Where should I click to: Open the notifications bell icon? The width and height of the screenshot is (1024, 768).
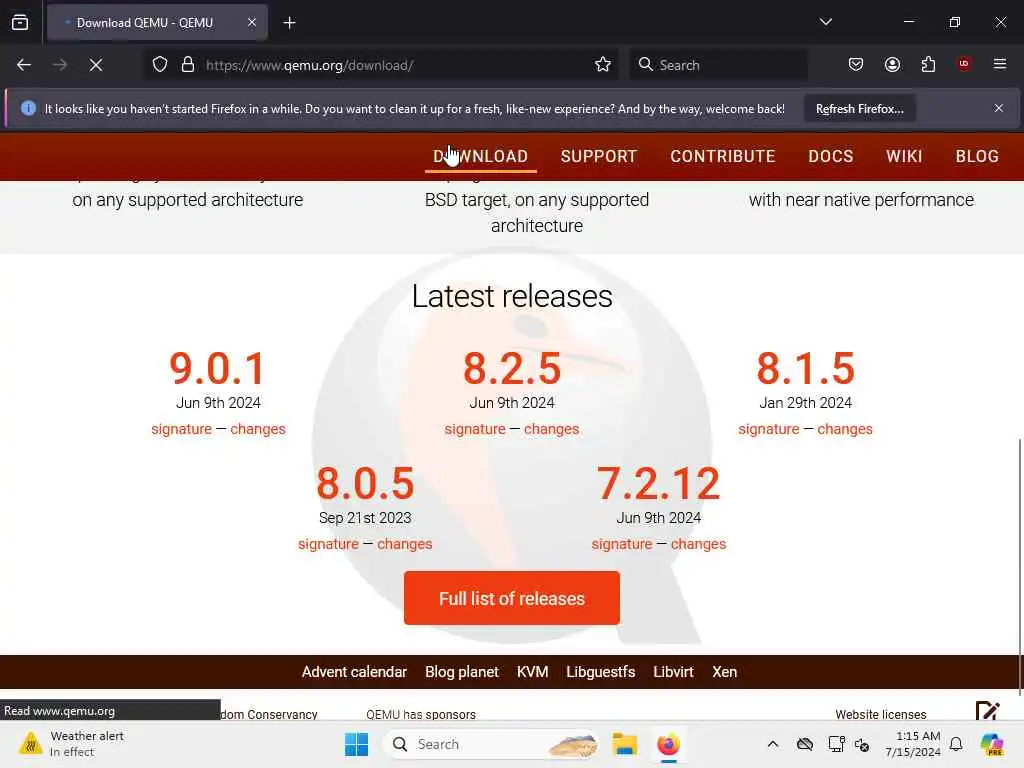[x=956, y=744]
